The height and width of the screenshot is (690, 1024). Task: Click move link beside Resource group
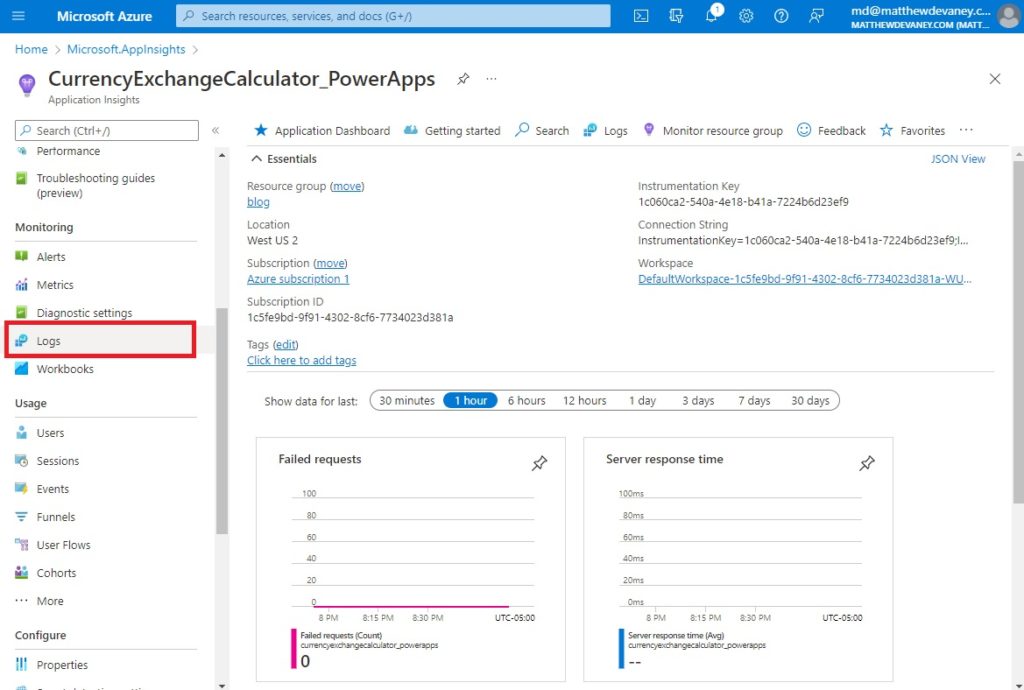[x=347, y=186]
